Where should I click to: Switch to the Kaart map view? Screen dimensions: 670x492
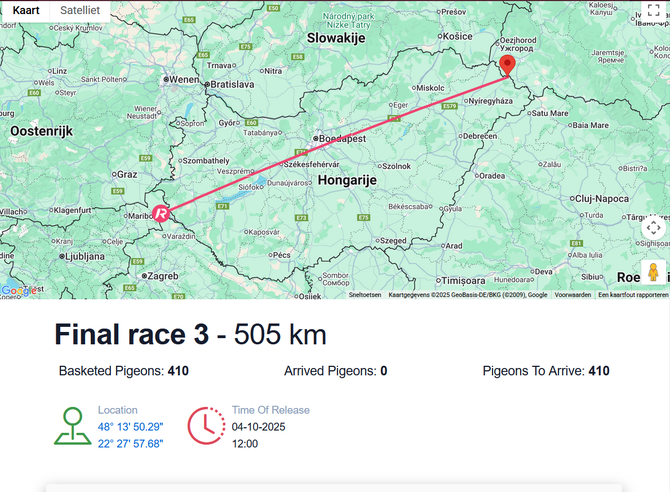pyautogui.click(x=25, y=10)
